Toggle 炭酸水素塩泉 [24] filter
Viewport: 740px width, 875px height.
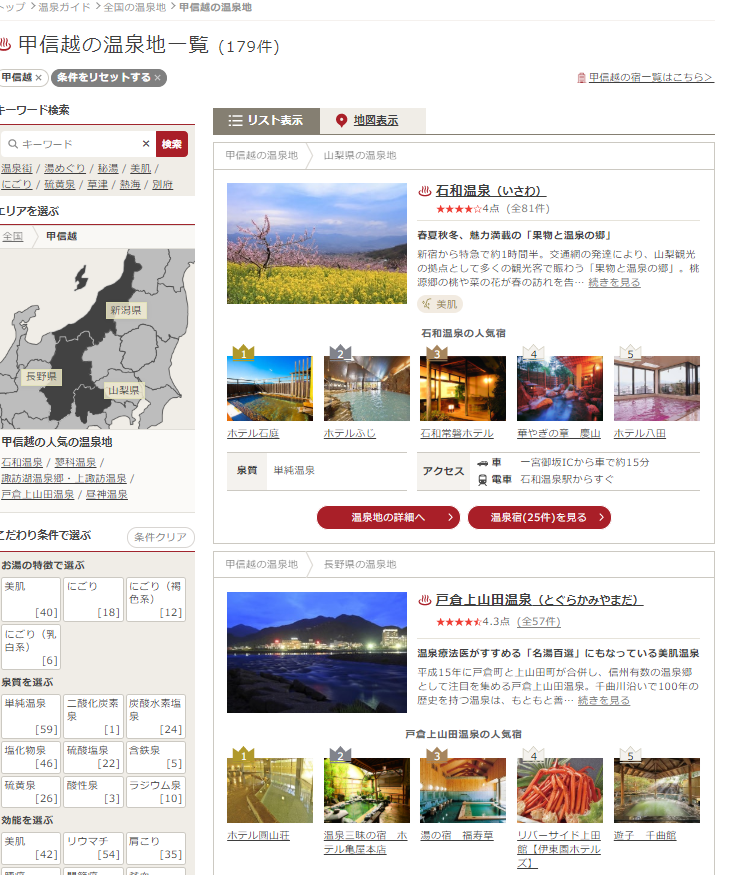tap(156, 717)
